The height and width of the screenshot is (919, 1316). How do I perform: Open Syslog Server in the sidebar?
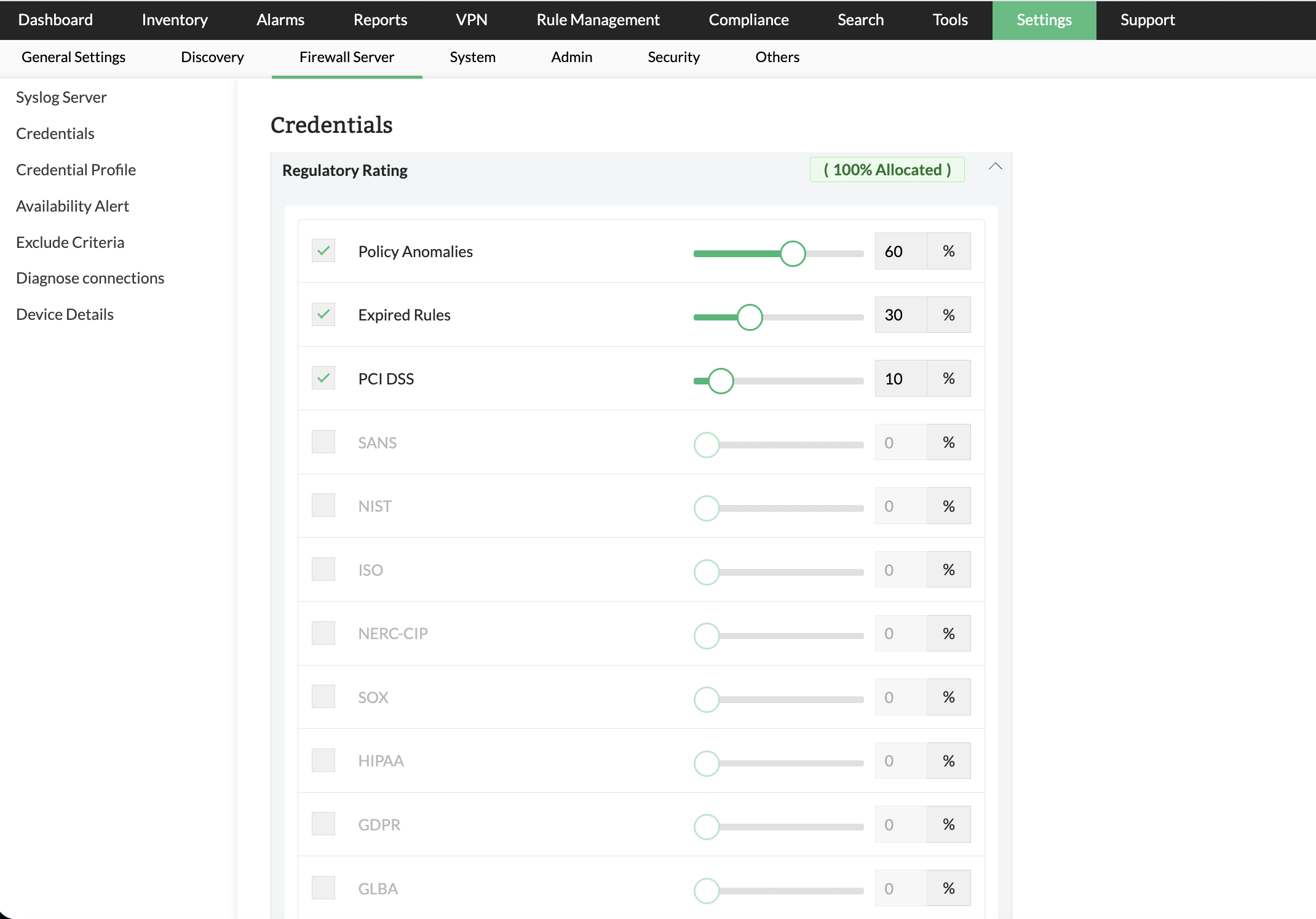click(x=61, y=97)
